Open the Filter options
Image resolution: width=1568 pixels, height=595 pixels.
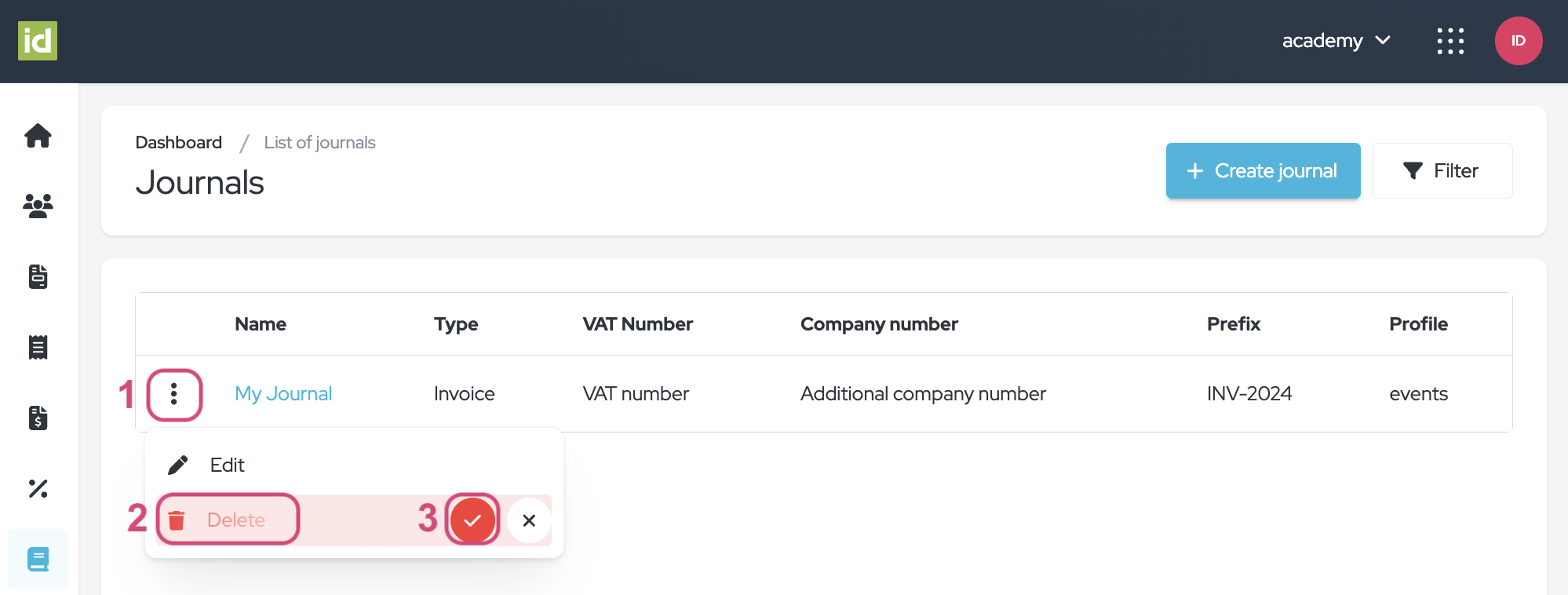tap(1442, 170)
